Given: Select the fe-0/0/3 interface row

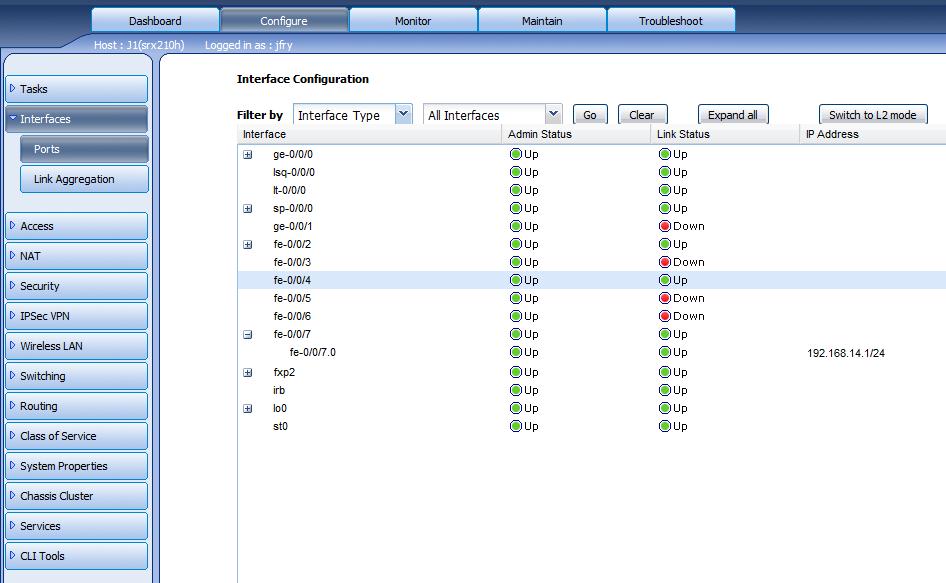Looking at the screenshot, I should tap(591, 263).
